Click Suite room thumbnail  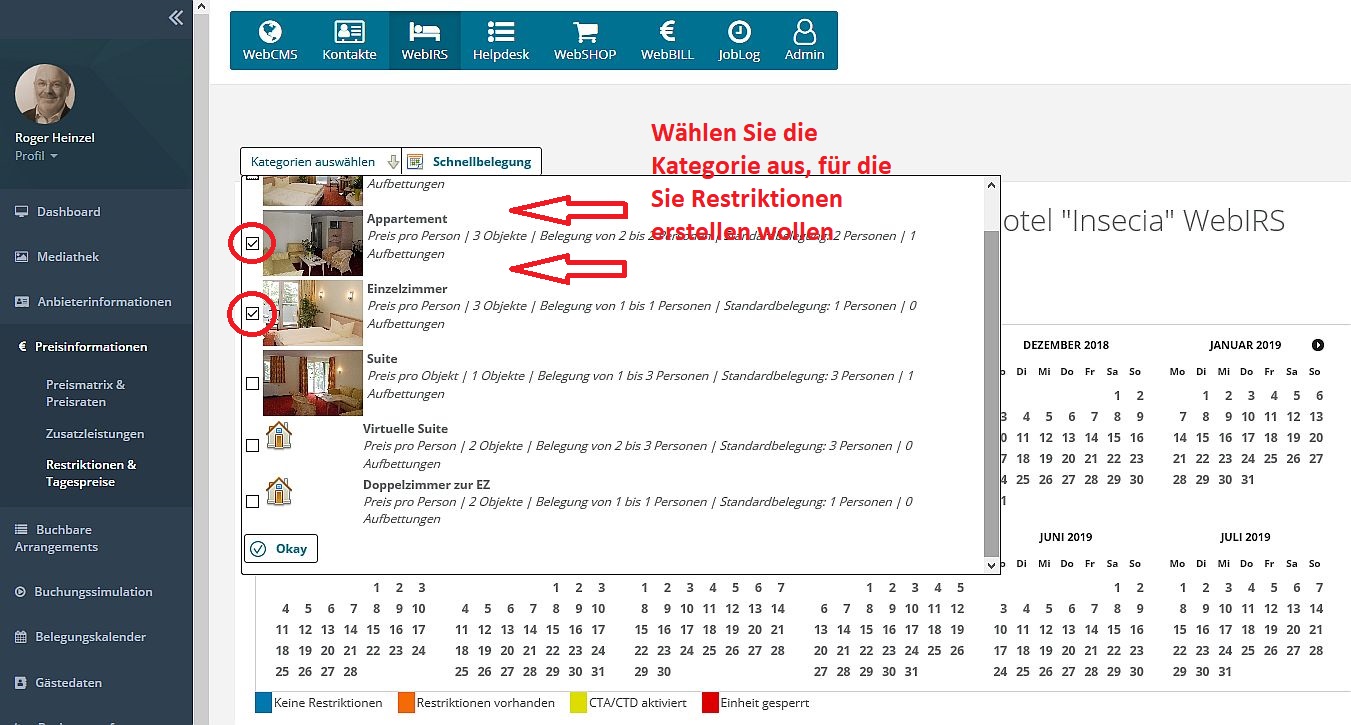coord(313,382)
